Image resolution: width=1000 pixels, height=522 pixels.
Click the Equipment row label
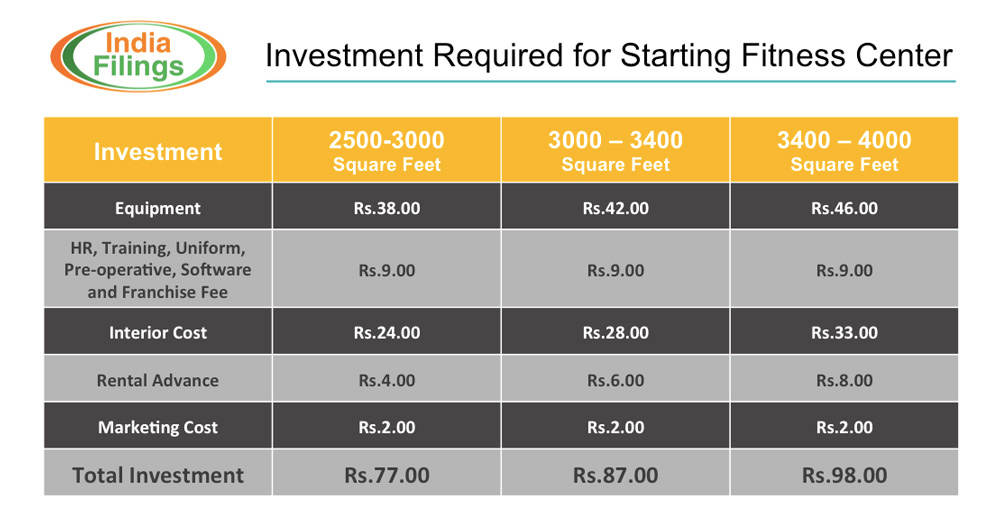(x=158, y=208)
